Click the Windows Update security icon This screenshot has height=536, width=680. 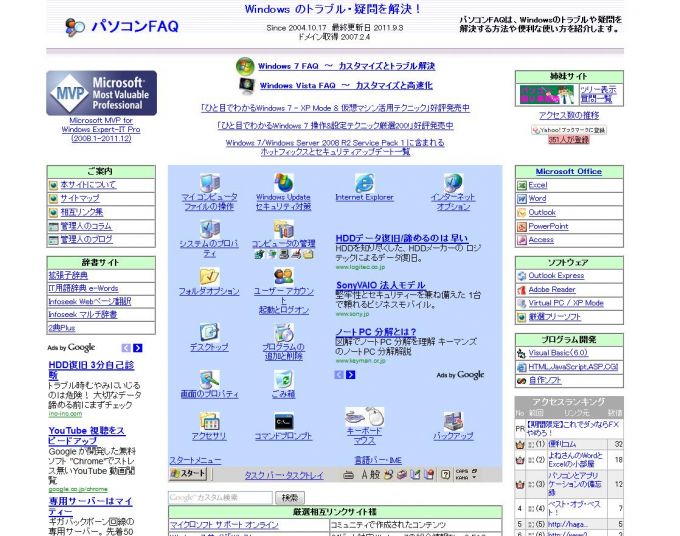pos(284,183)
